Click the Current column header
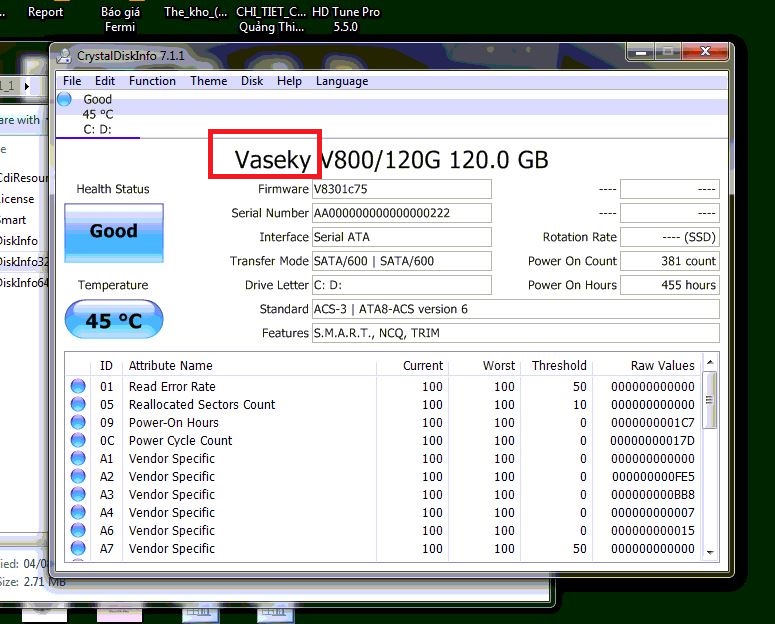The image size is (775, 624). 412,365
